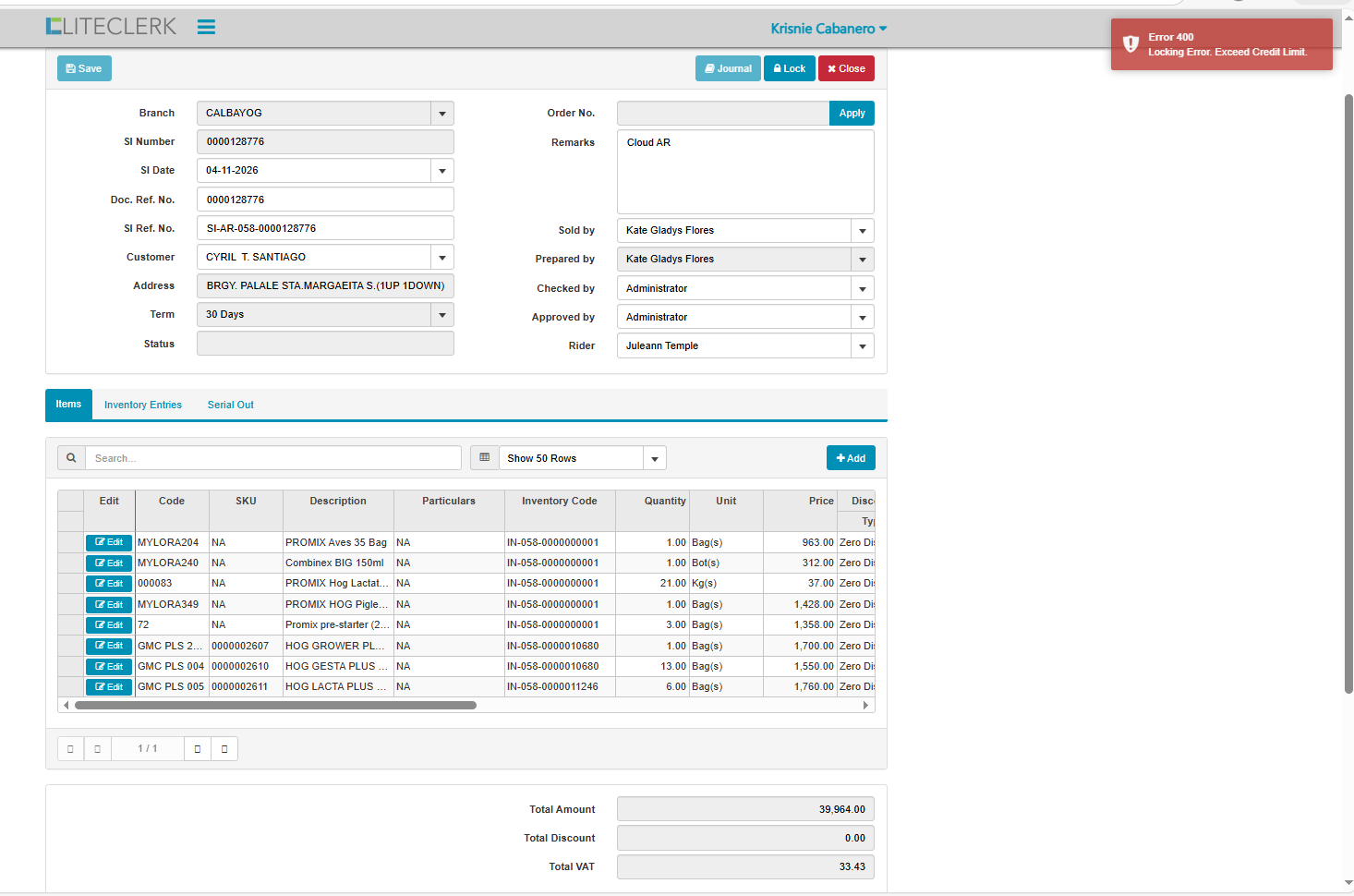Screen dimensions: 1354x896
Task: Click the table columns grid icon
Action: tap(484, 458)
